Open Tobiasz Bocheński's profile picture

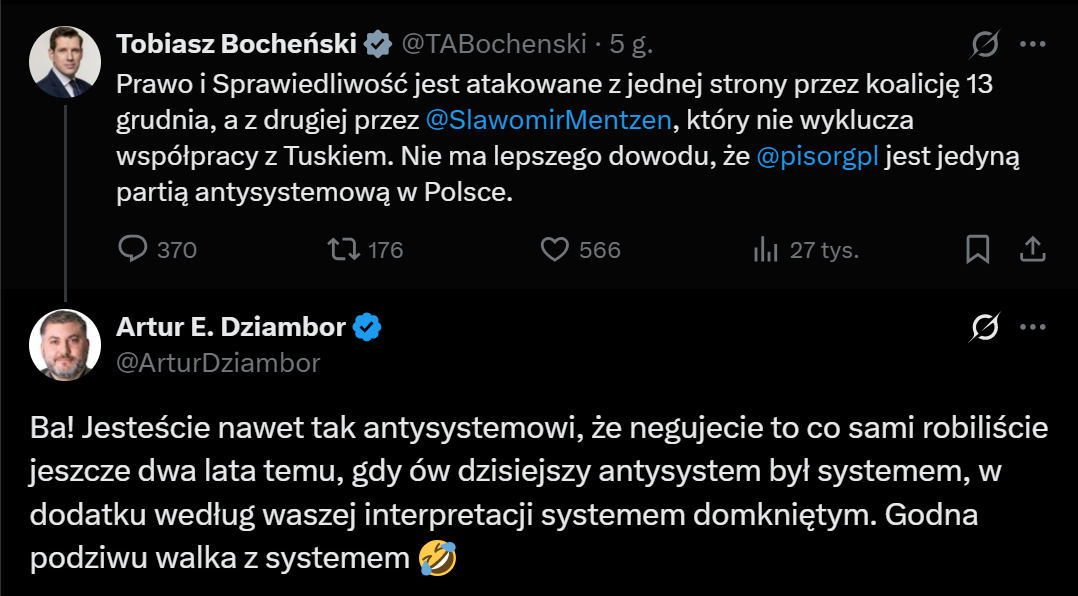[x=66, y=62]
